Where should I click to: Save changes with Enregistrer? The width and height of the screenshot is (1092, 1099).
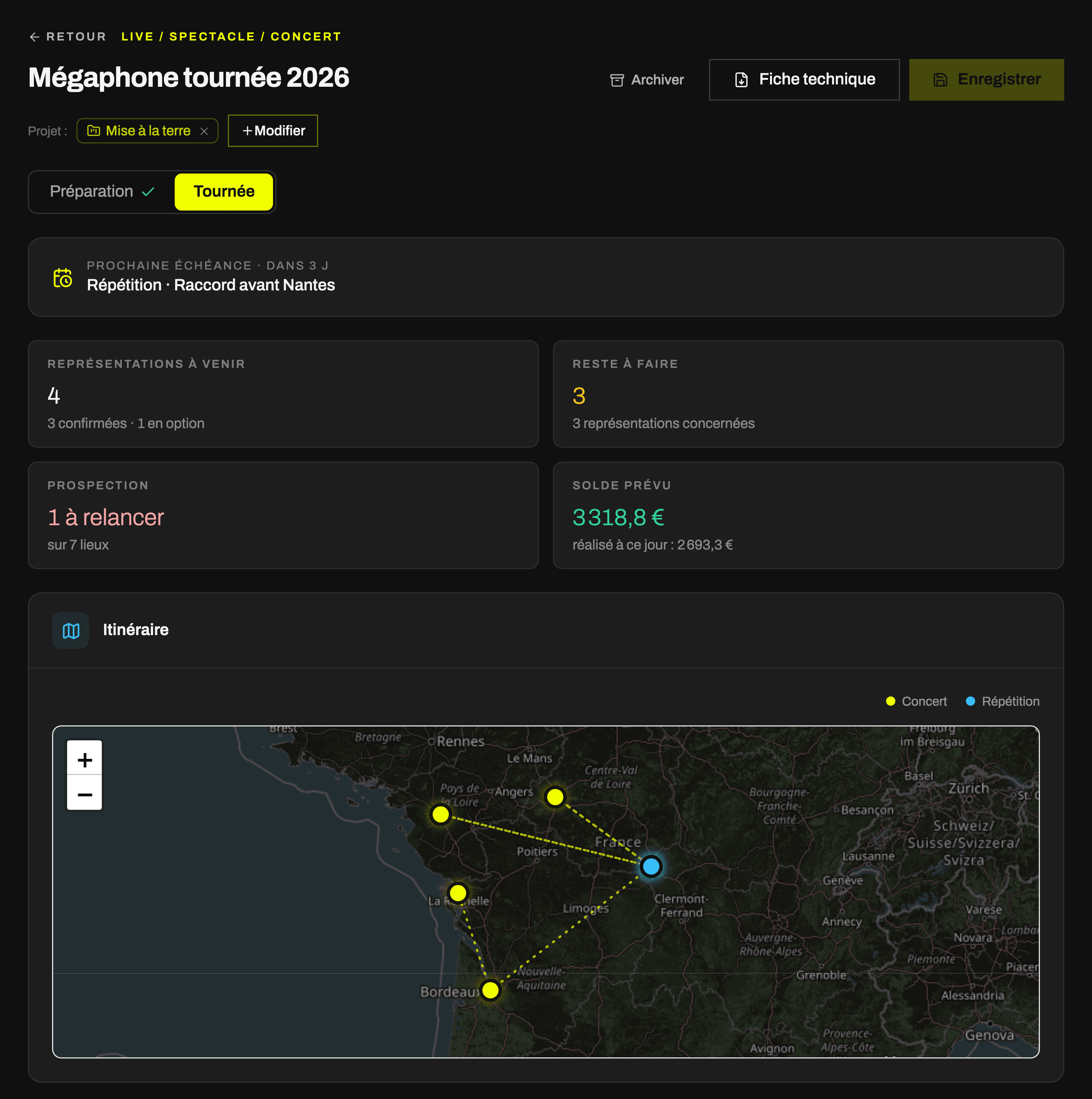point(986,80)
